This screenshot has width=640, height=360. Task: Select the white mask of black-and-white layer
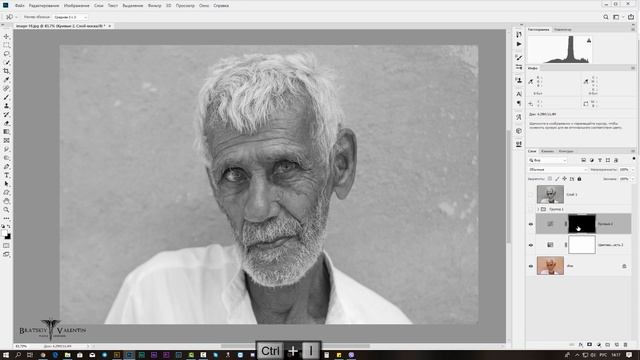582,245
